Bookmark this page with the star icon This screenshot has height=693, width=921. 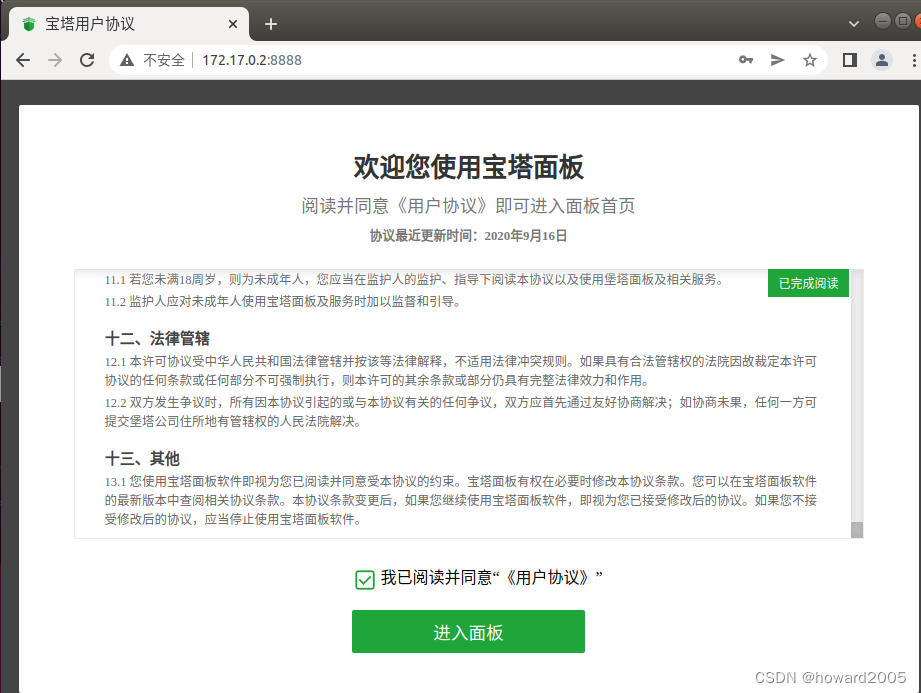[810, 60]
